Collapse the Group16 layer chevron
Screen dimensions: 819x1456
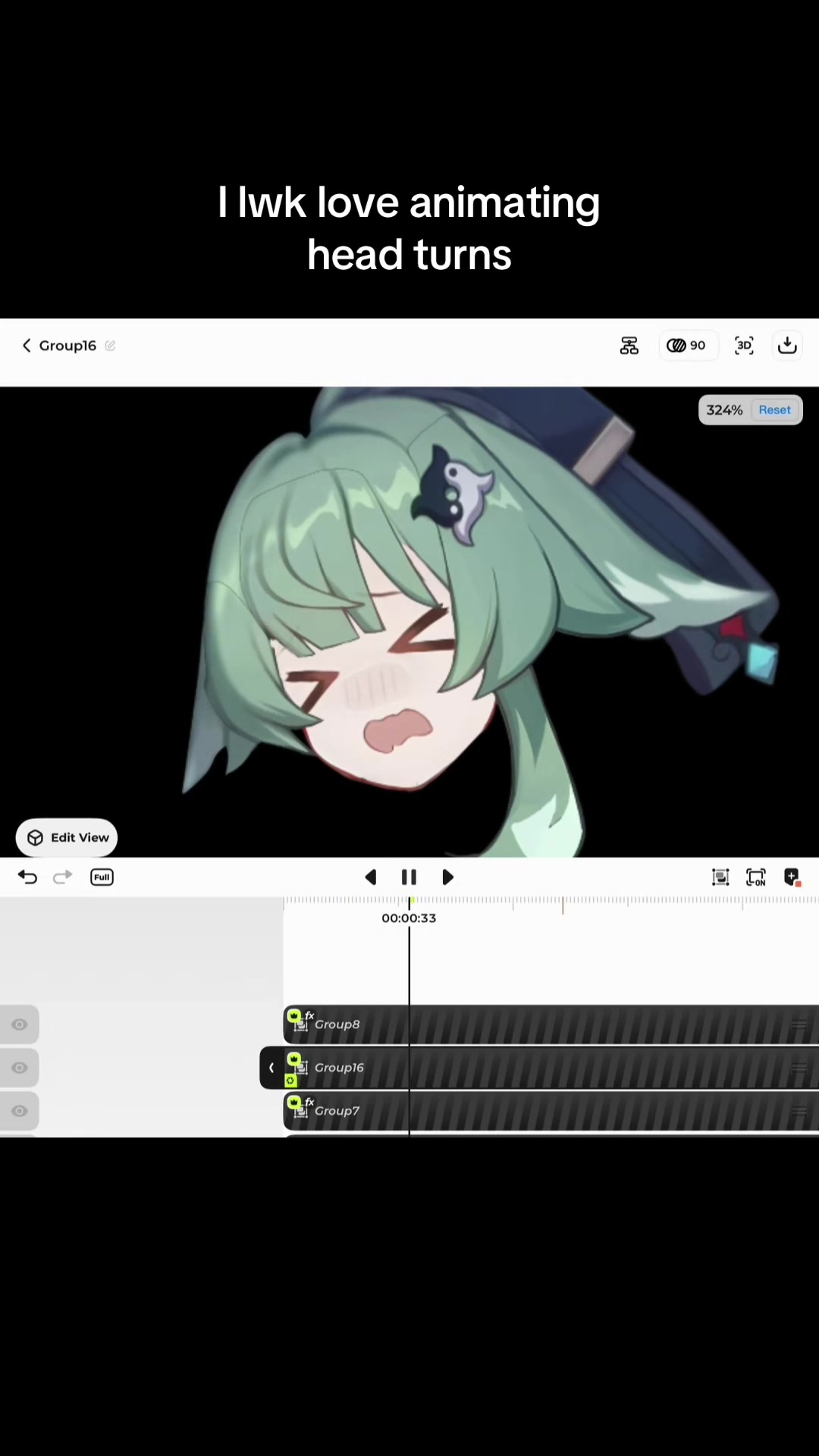[271, 1068]
